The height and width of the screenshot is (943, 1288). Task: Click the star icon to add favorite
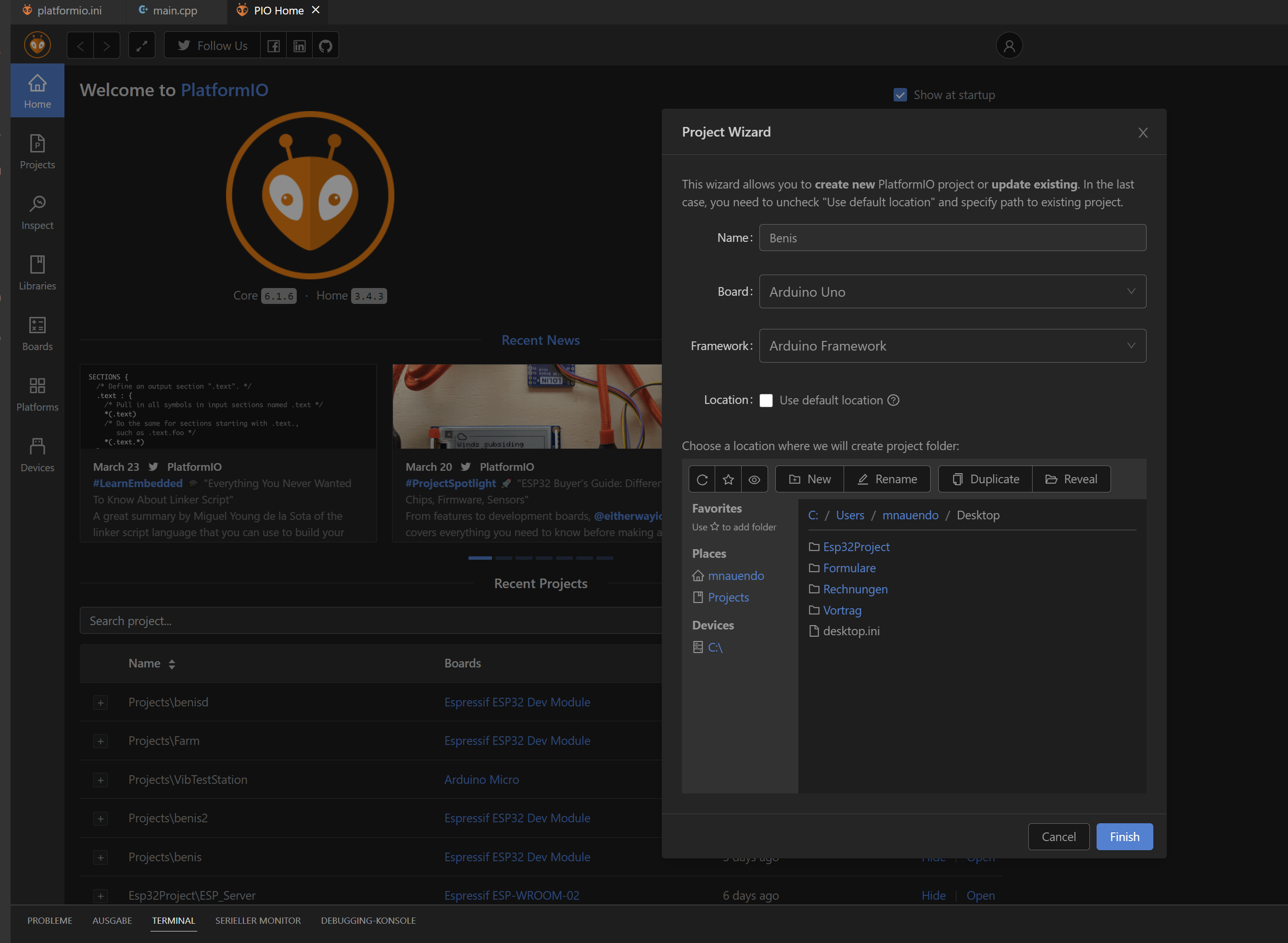click(728, 479)
